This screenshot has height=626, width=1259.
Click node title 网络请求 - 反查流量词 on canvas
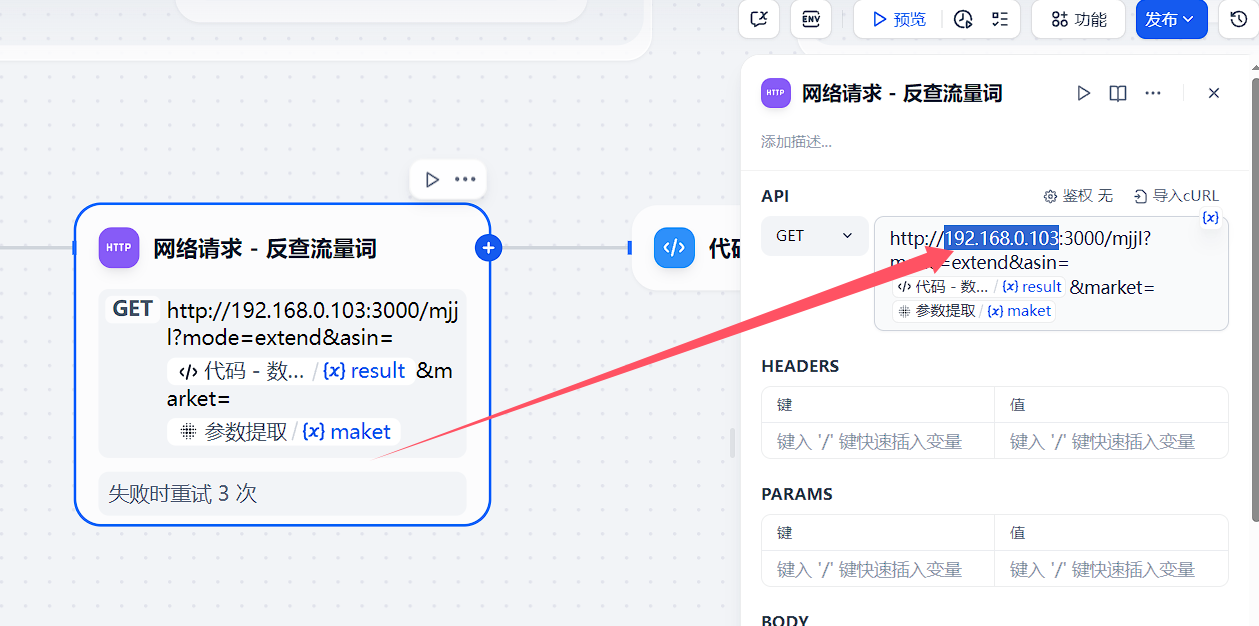[265, 249]
